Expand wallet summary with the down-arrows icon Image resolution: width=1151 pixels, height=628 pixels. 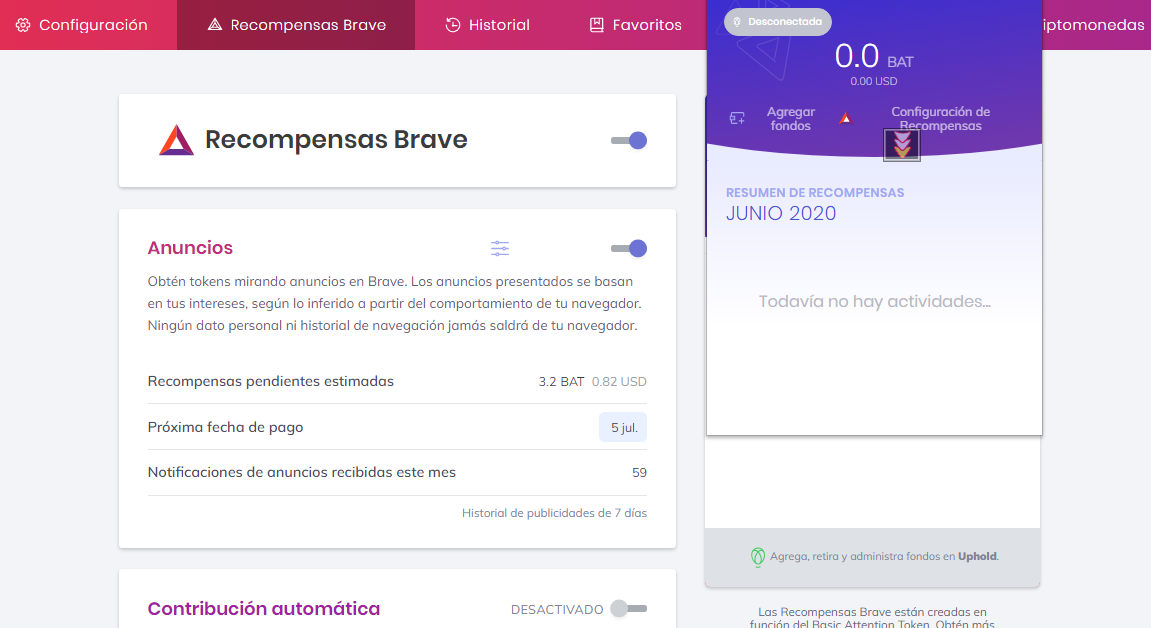[x=901, y=145]
